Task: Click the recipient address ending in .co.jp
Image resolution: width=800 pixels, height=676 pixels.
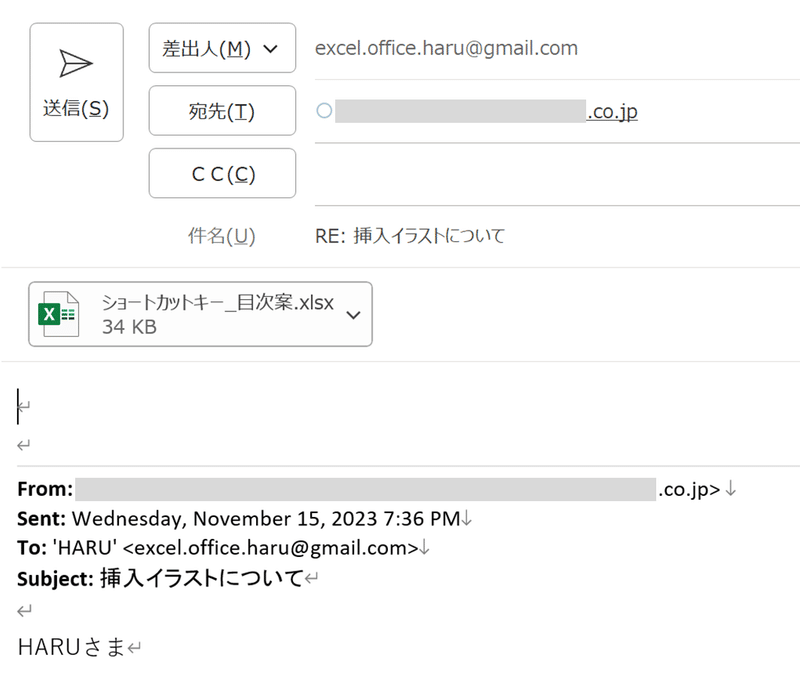Action: tap(611, 111)
